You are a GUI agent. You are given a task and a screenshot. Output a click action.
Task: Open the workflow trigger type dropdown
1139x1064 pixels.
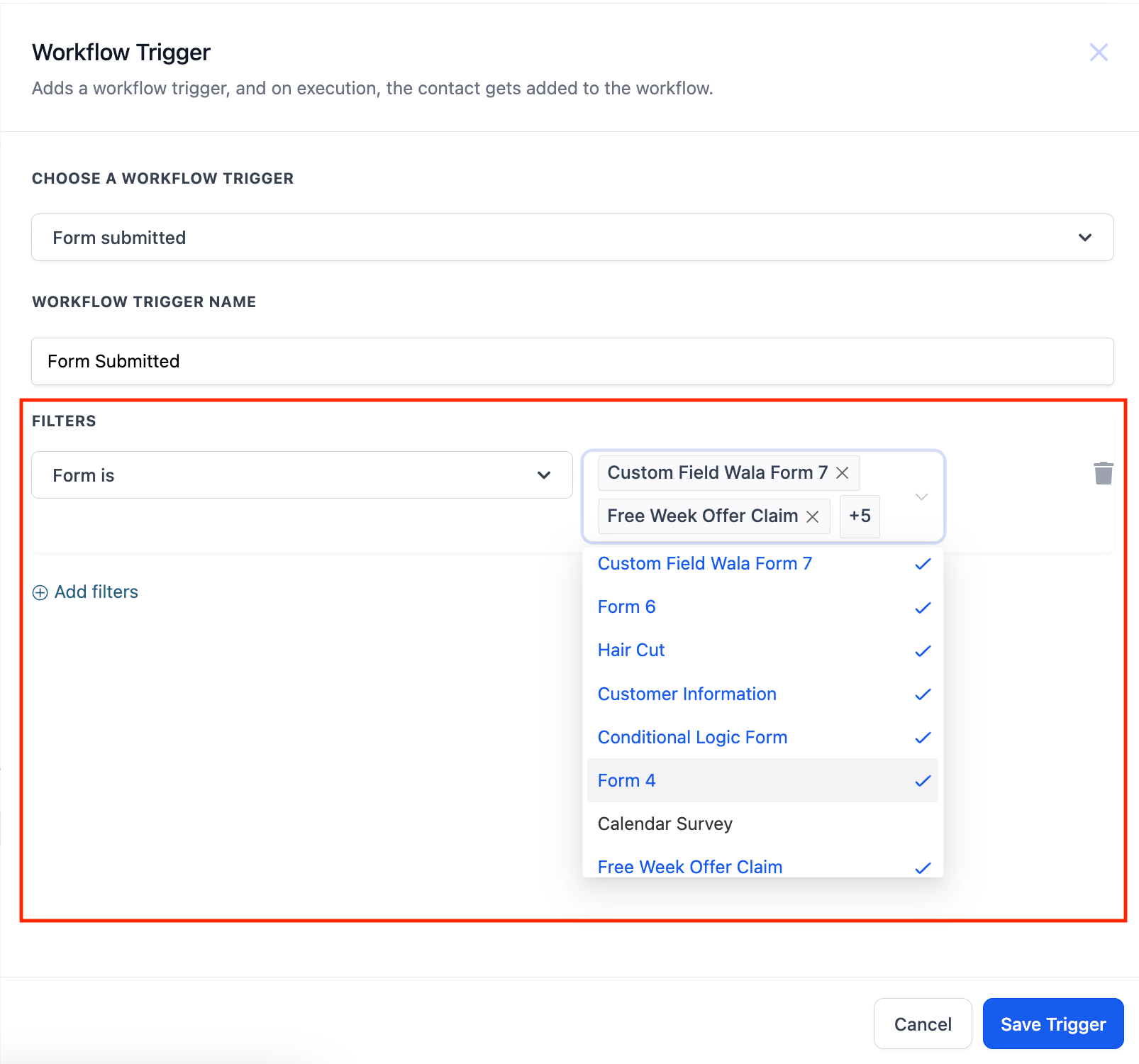pyautogui.click(x=572, y=238)
